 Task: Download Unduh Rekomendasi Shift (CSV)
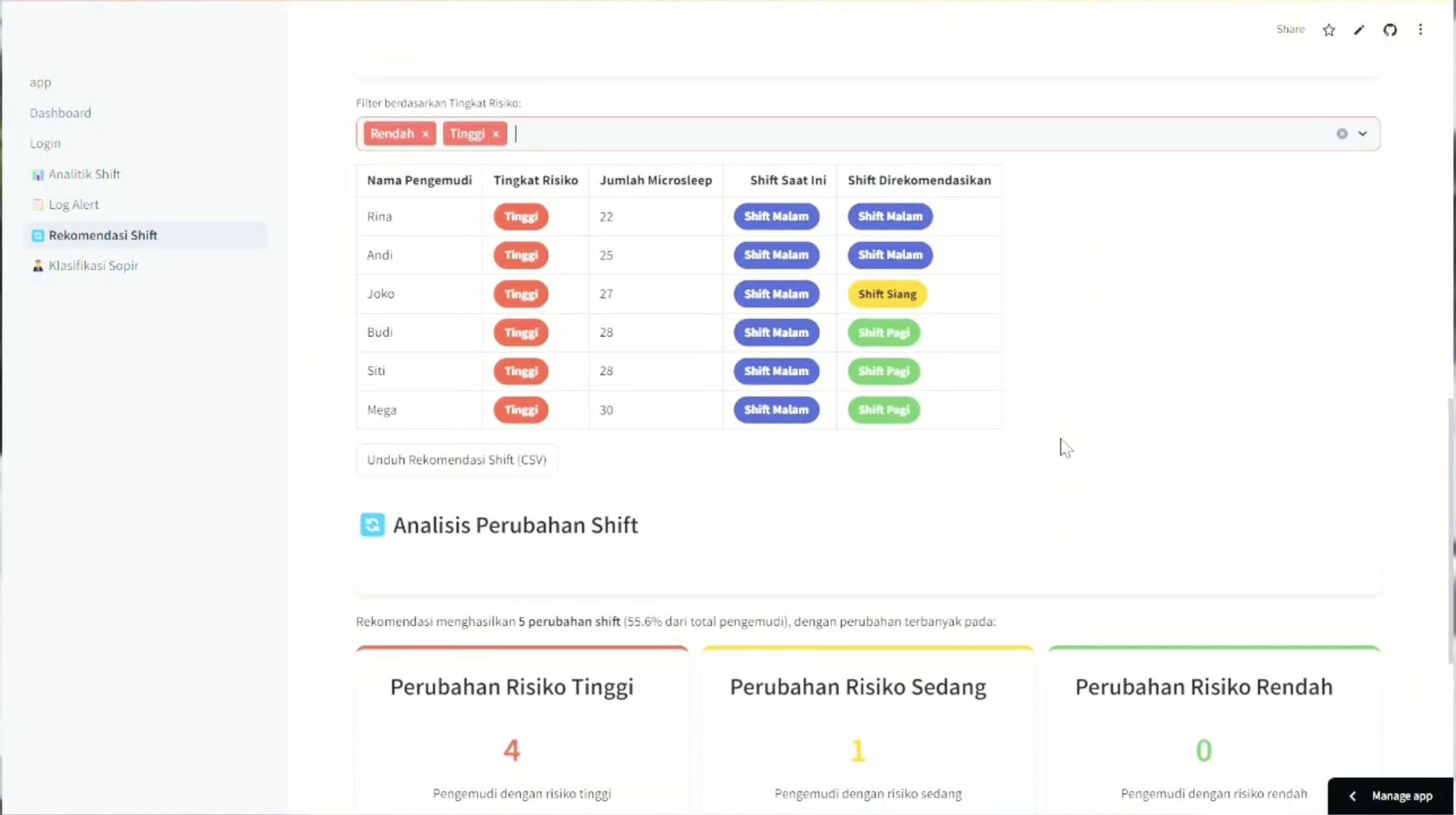click(457, 460)
